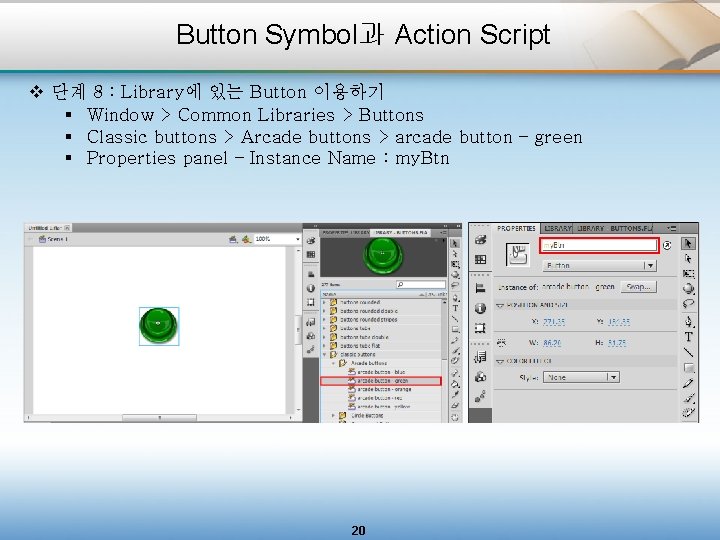720x540 pixels.
Task: Click the button symbol icon in Properties
Action: (518, 255)
